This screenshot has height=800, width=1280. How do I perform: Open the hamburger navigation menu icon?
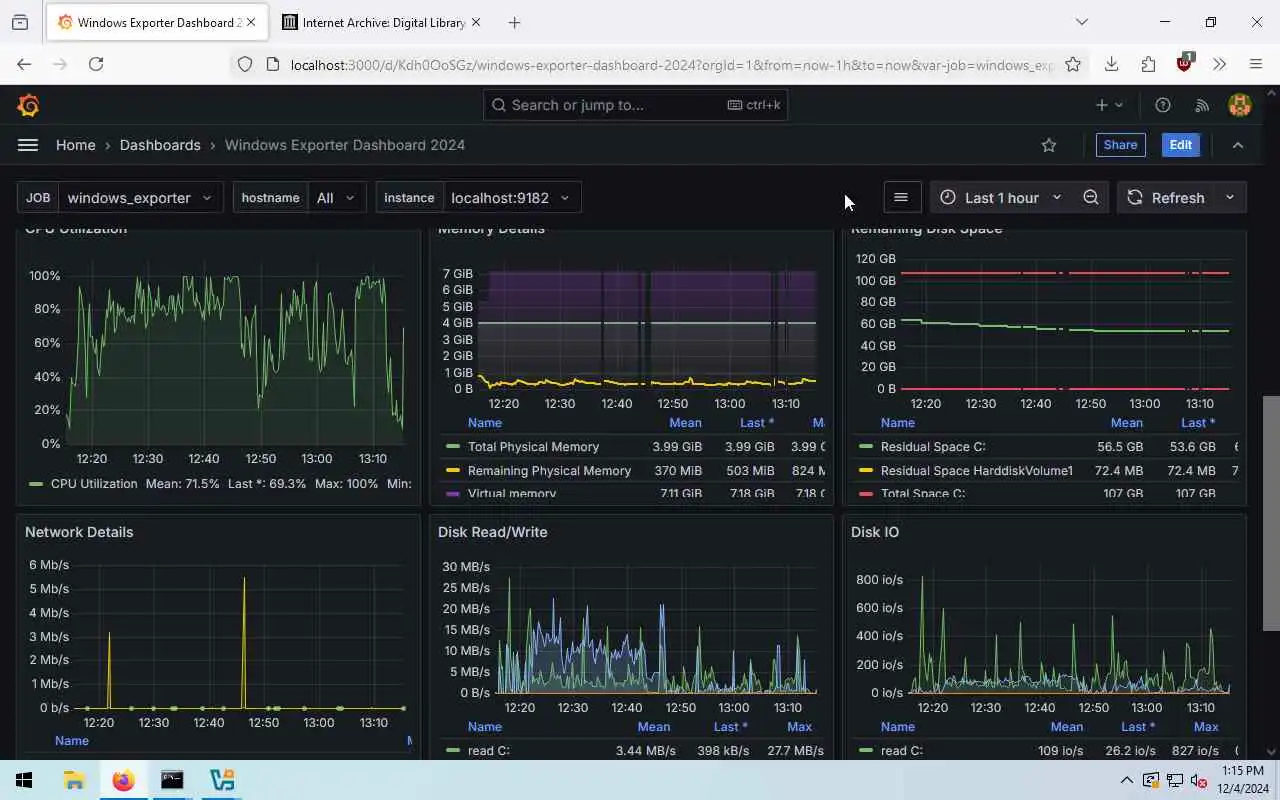pos(28,145)
